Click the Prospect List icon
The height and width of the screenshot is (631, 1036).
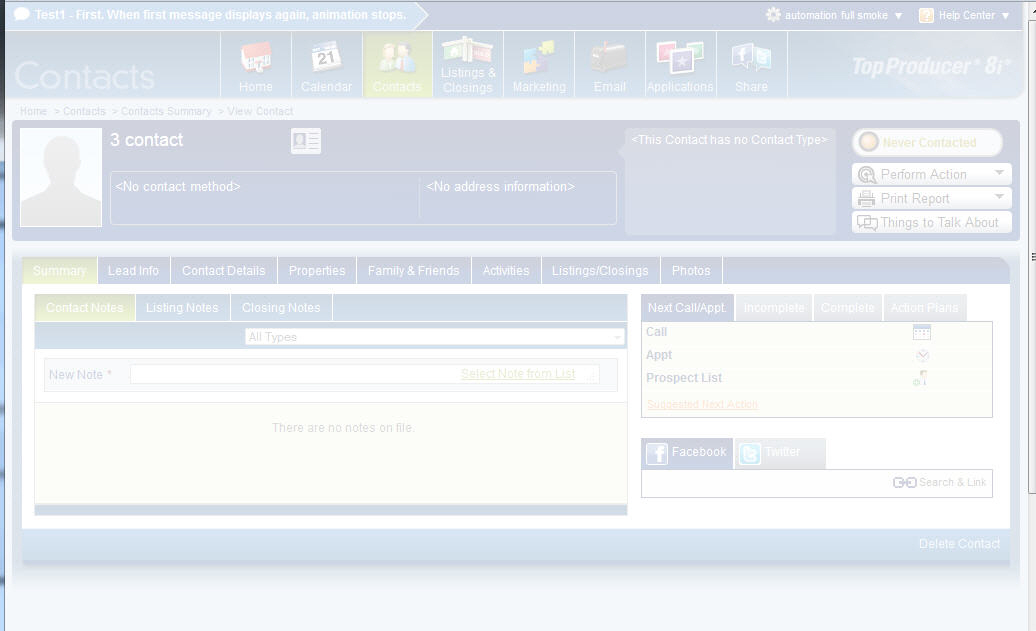tap(920, 378)
